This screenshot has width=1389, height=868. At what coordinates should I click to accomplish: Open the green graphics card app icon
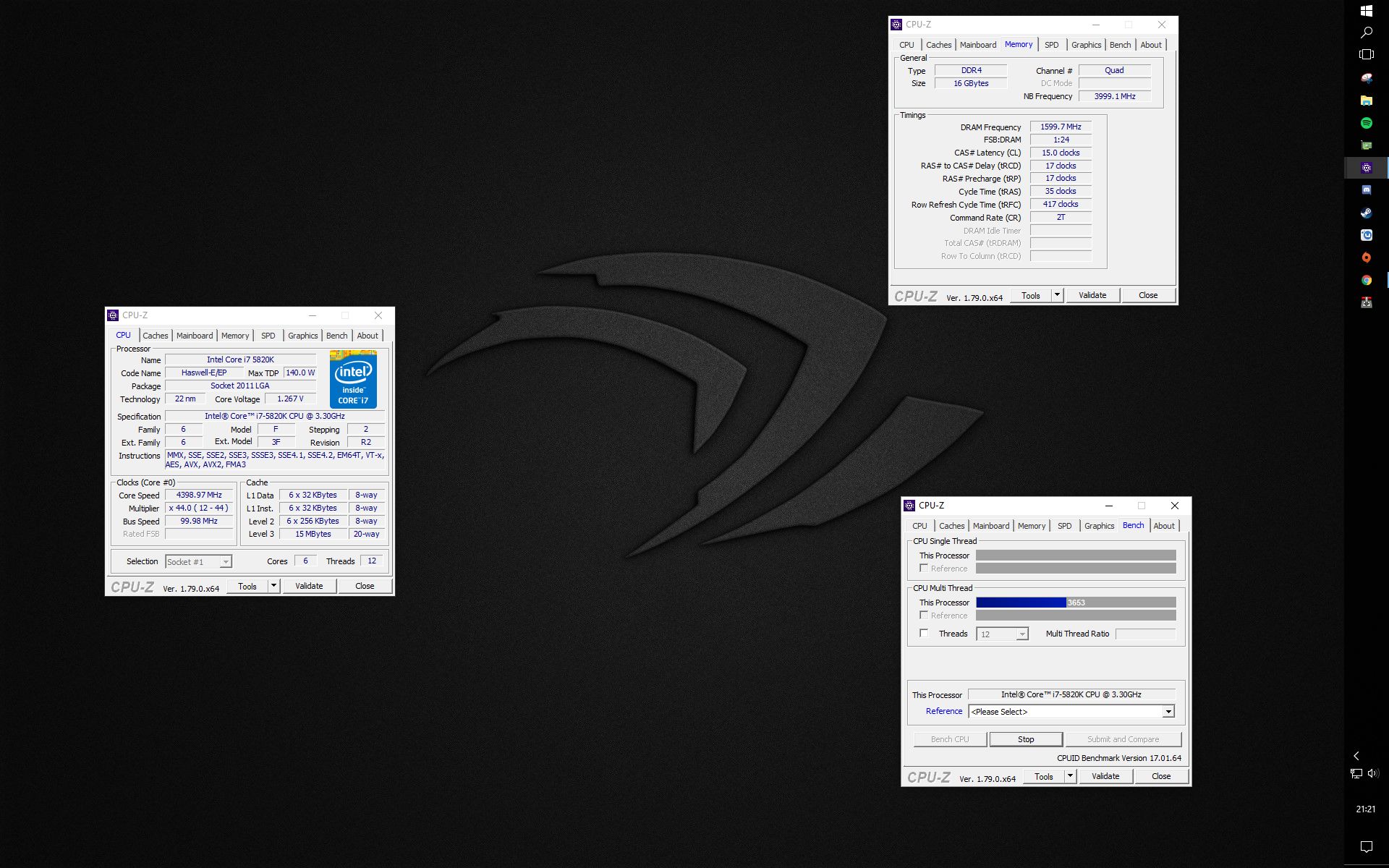click(x=1366, y=145)
